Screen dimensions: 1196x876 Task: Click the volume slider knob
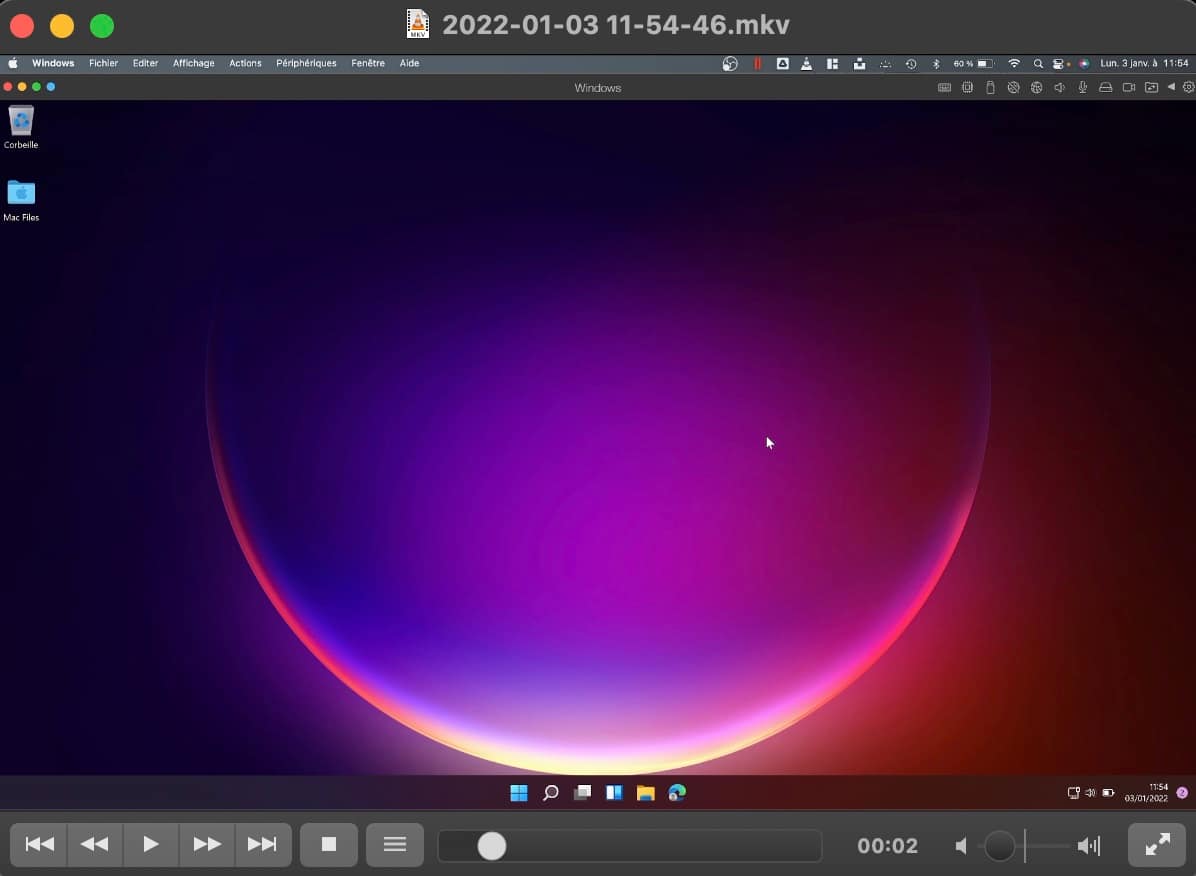[999, 846]
